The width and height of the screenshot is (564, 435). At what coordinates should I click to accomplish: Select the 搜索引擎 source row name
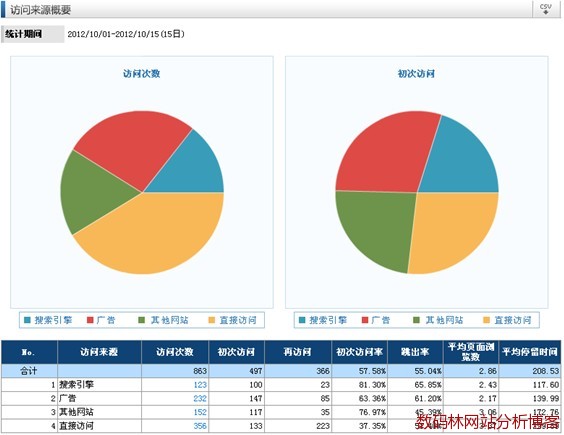(x=76, y=385)
